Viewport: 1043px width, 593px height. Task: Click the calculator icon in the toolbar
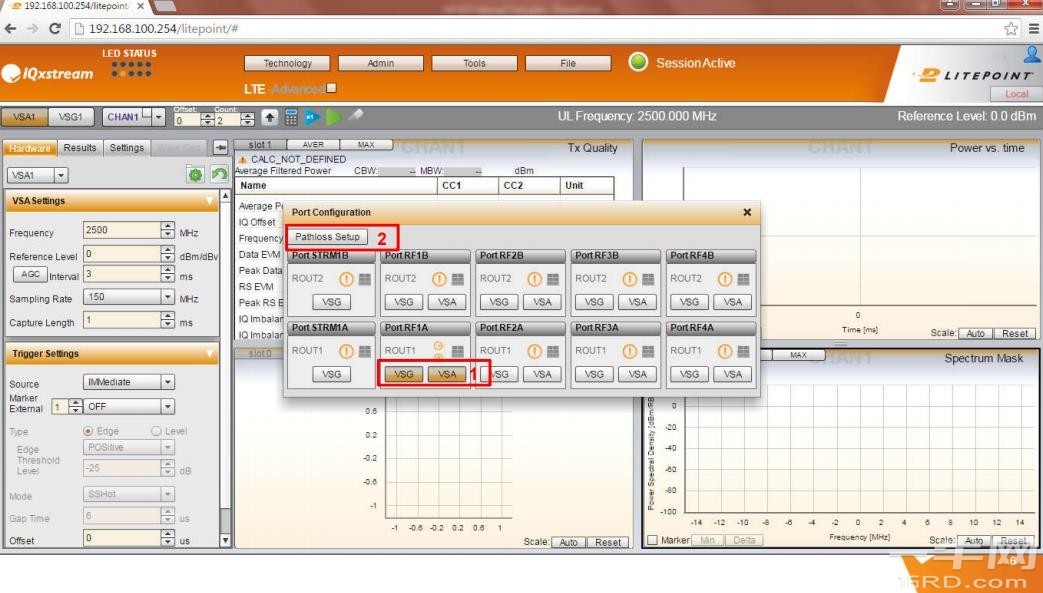point(291,117)
